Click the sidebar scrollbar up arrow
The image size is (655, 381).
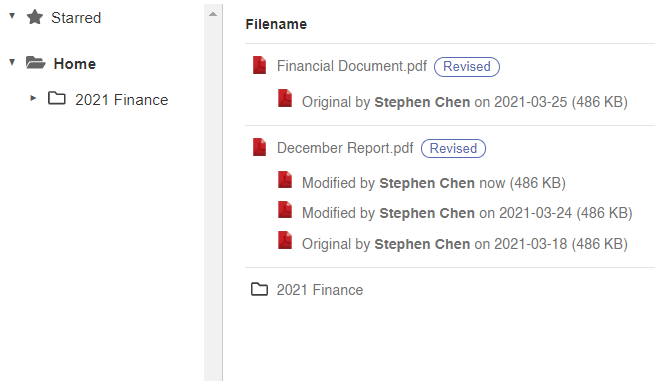point(213,14)
